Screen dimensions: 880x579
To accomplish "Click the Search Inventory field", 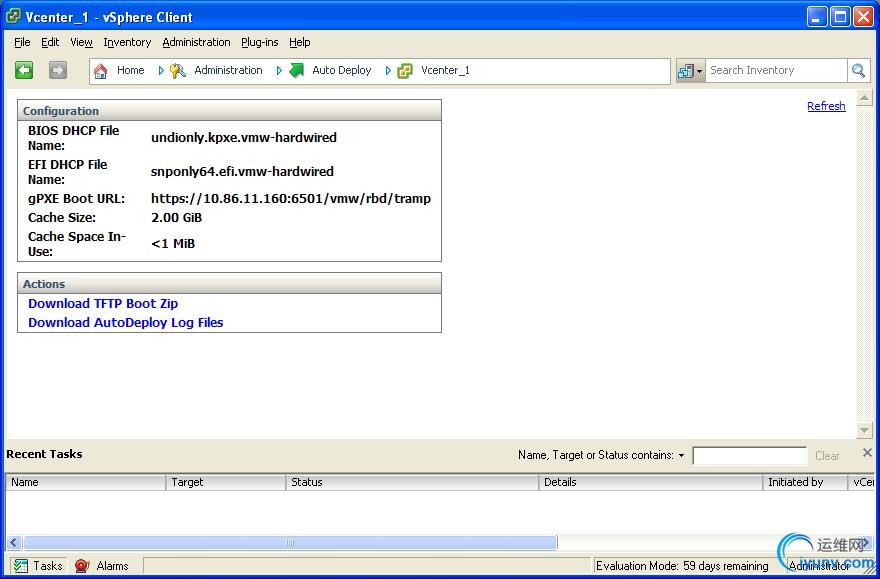I will pos(776,71).
